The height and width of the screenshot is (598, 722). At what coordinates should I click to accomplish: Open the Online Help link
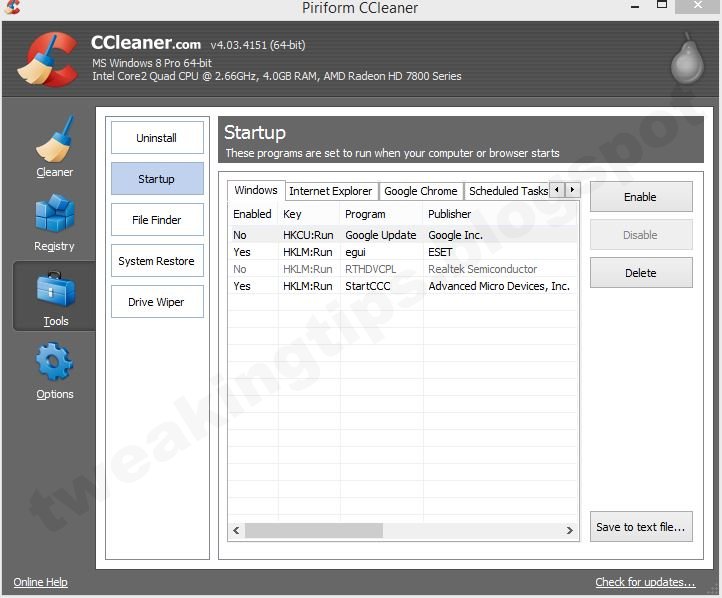41,582
